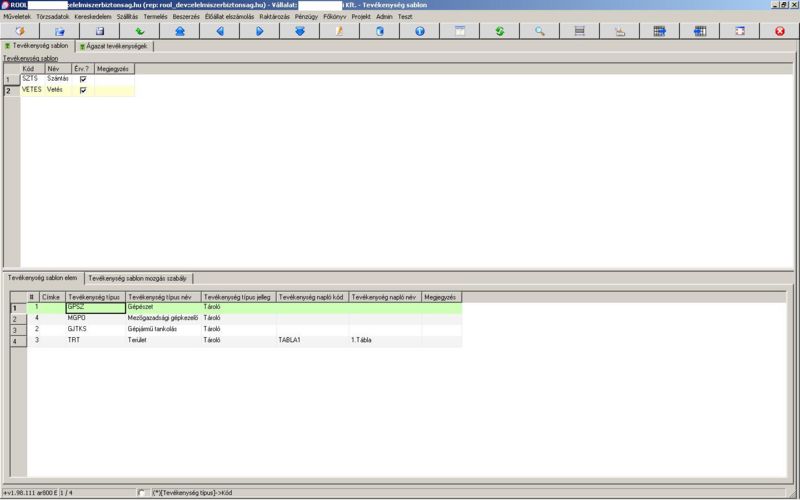
Task: Open the Törzsadatok menu
Action: click(x=53, y=17)
